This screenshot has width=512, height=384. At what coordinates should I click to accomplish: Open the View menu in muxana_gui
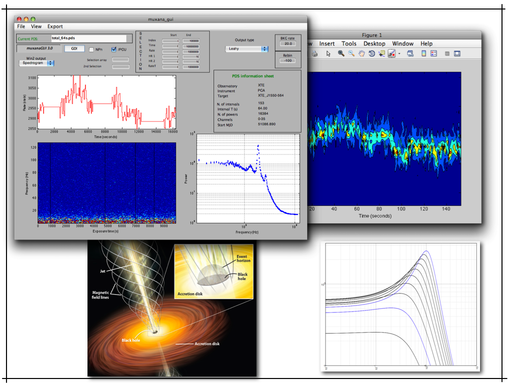tap(36, 26)
